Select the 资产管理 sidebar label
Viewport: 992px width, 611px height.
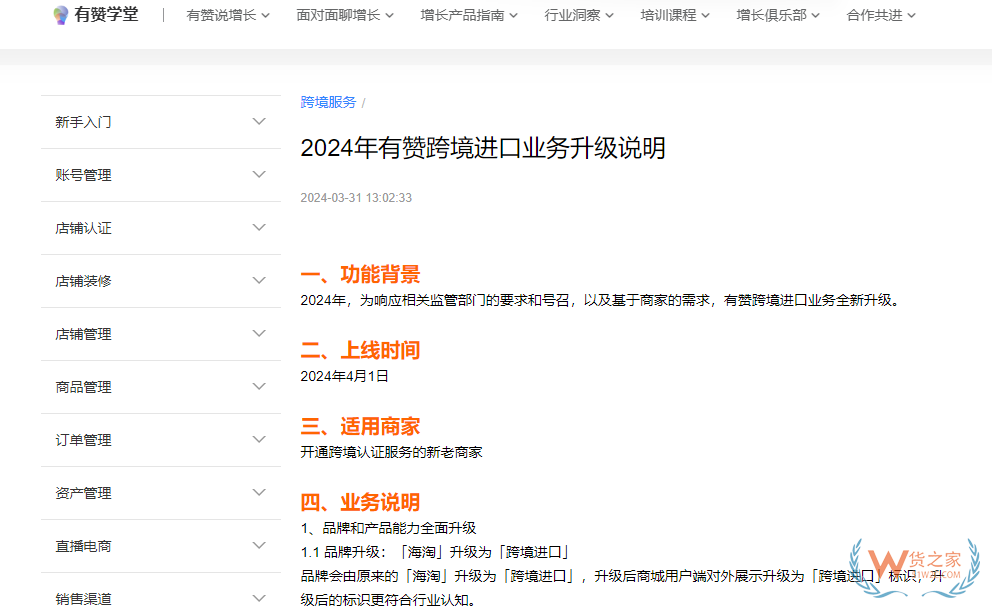84,493
